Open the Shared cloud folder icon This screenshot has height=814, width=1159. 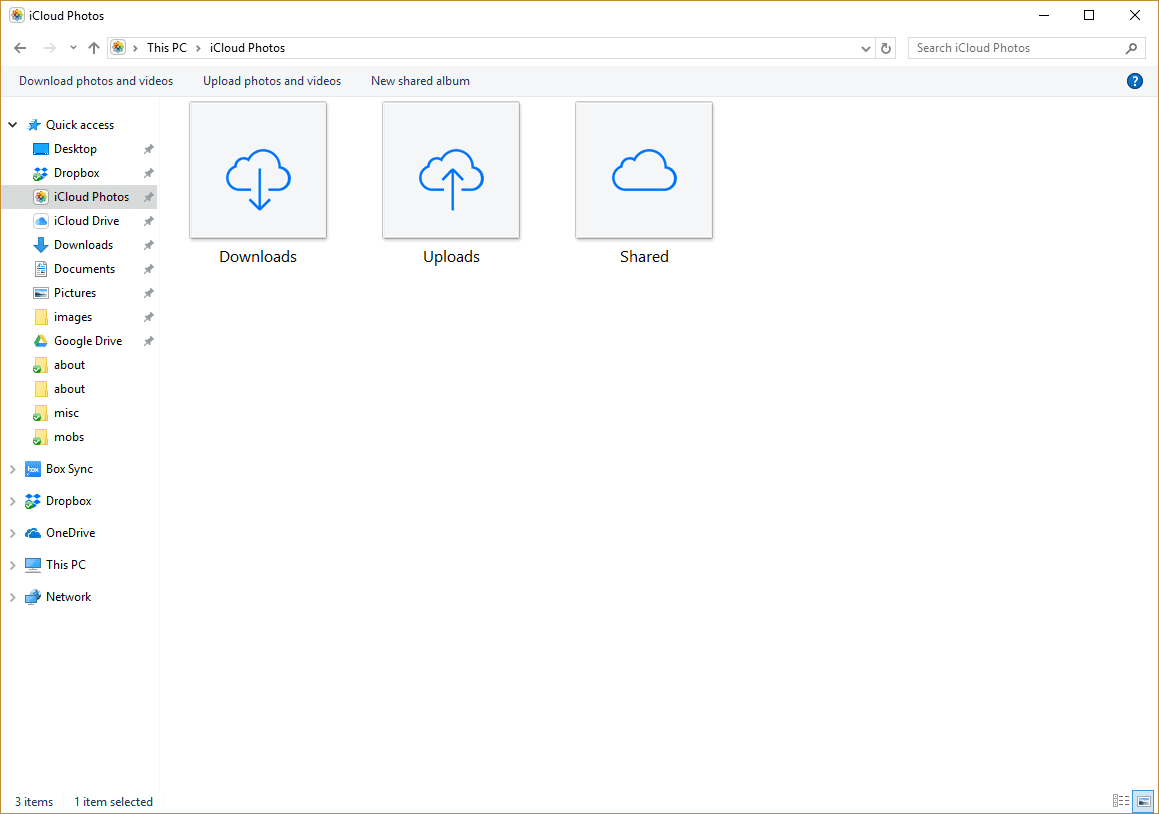[644, 171]
